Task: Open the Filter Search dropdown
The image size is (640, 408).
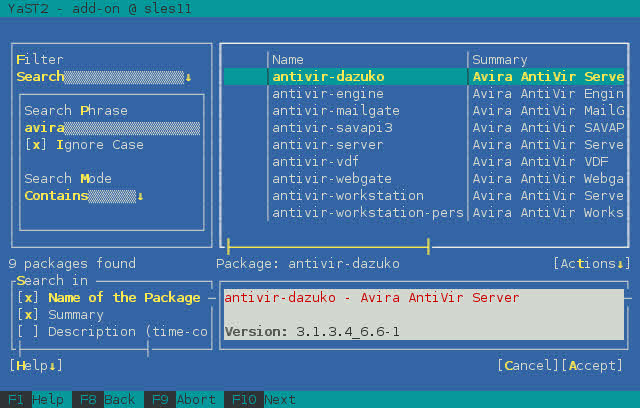Action: click(x=104, y=77)
